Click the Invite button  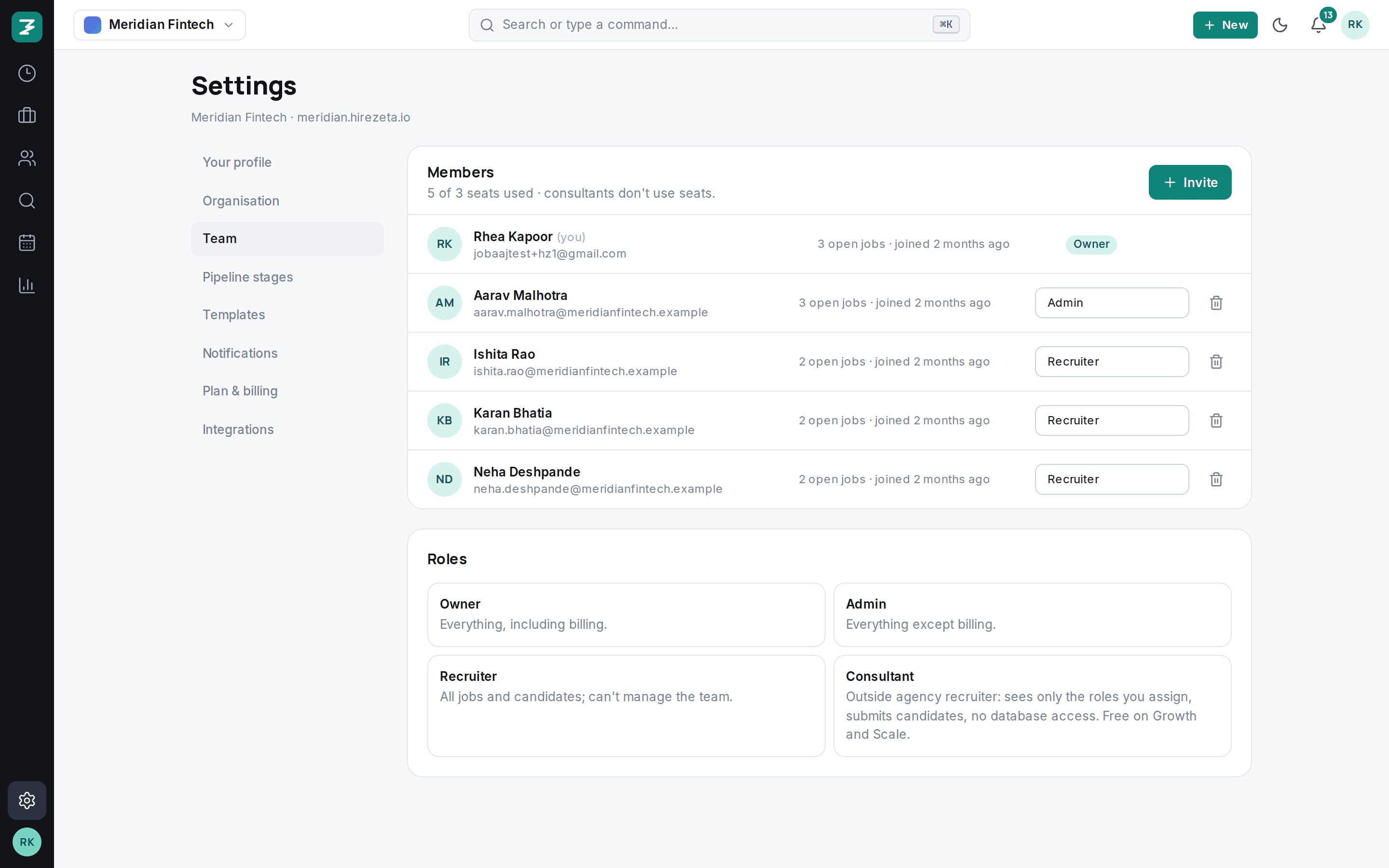click(x=1190, y=183)
